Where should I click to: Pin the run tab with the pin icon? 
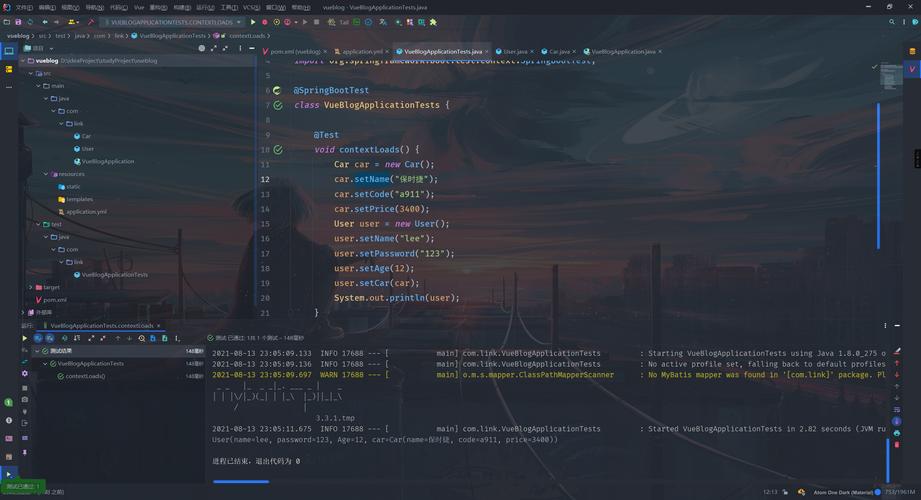(x=24, y=452)
